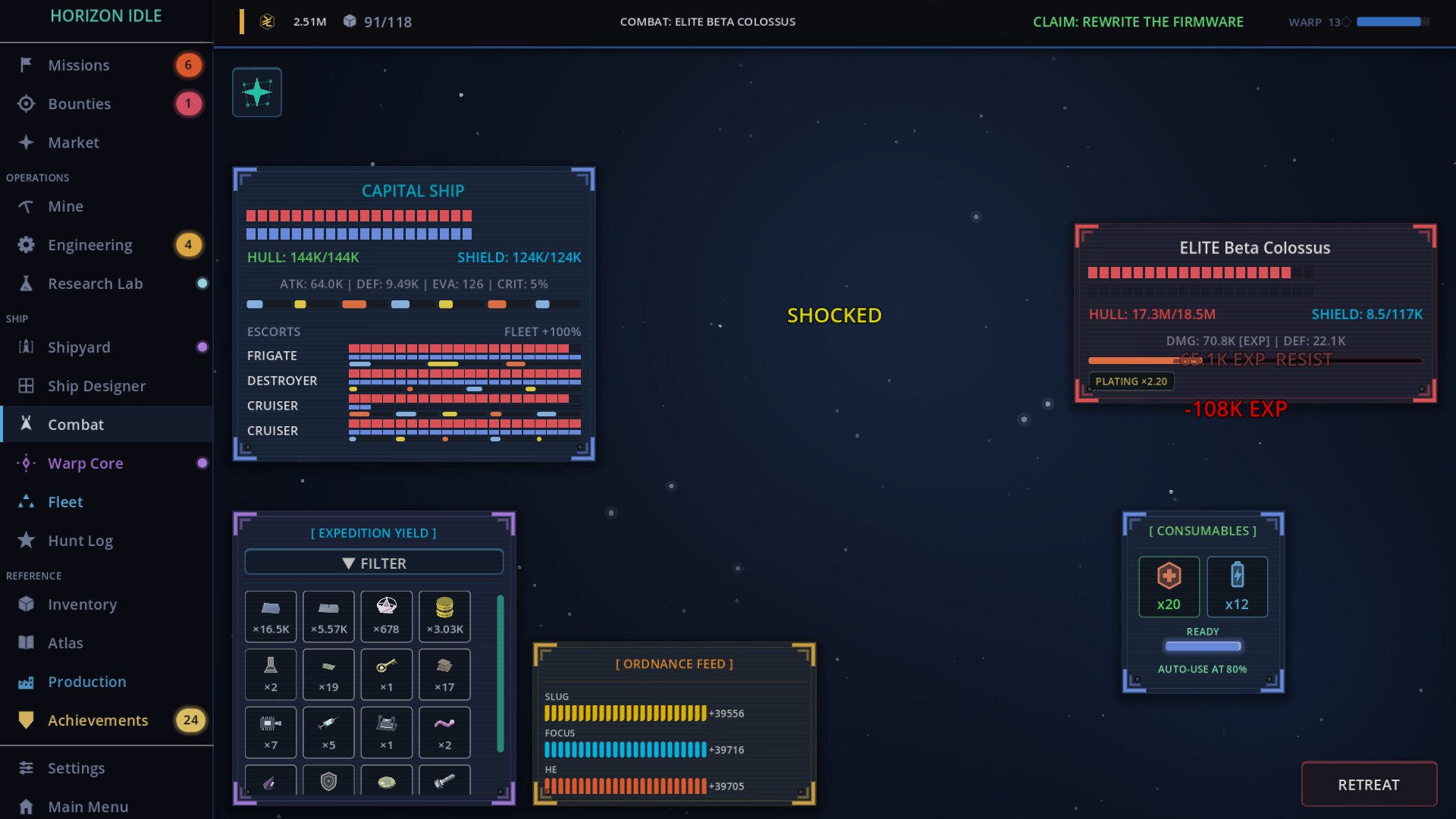
Task: Select the ×678 crystal item
Action: (x=387, y=617)
